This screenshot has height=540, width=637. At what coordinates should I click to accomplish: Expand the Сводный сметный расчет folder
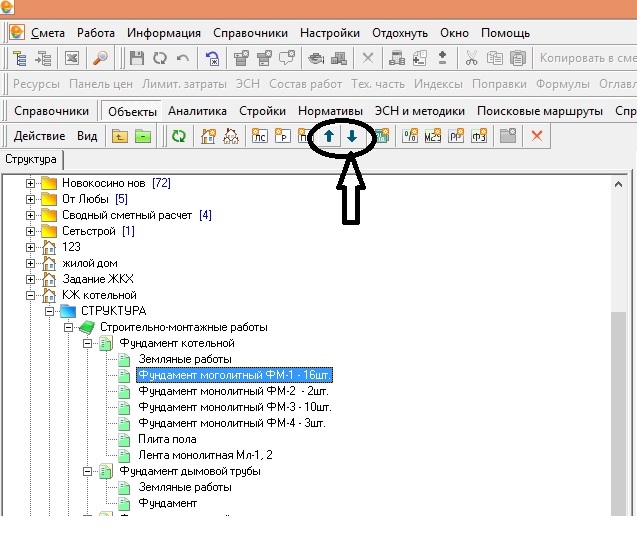[x=30, y=215]
